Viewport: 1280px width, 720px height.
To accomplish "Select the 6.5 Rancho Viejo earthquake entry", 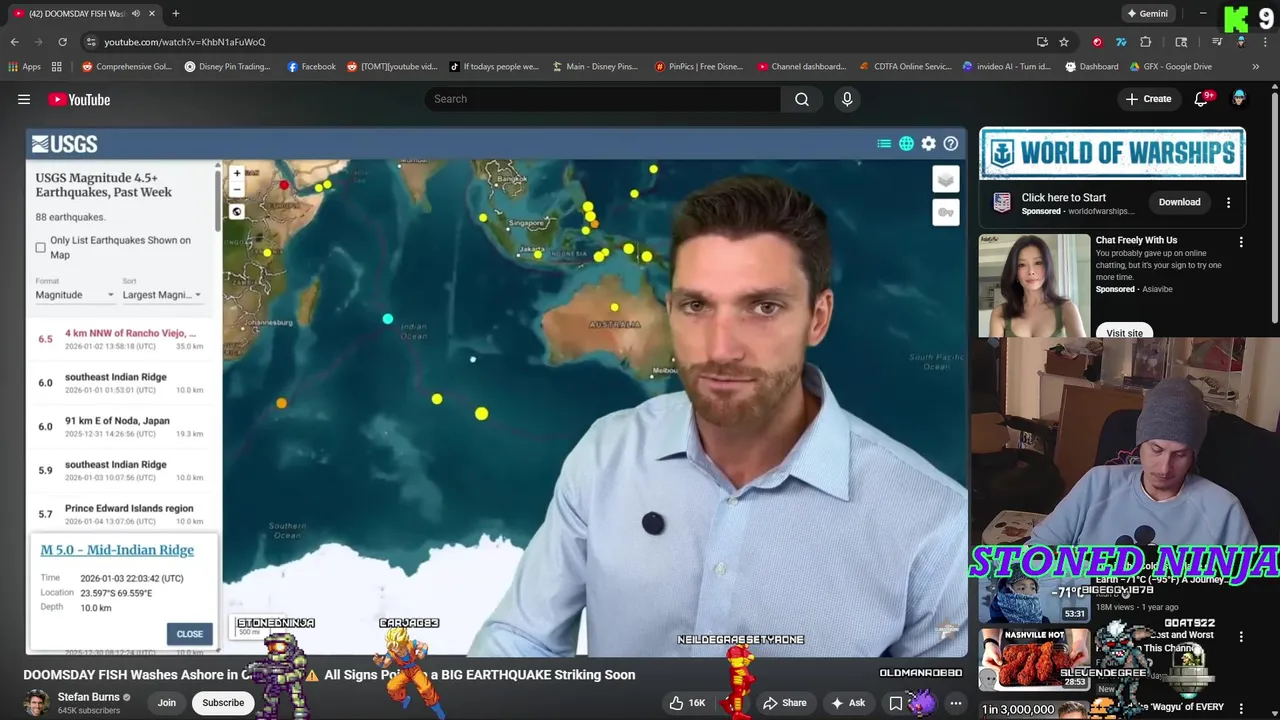I will point(120,339).
